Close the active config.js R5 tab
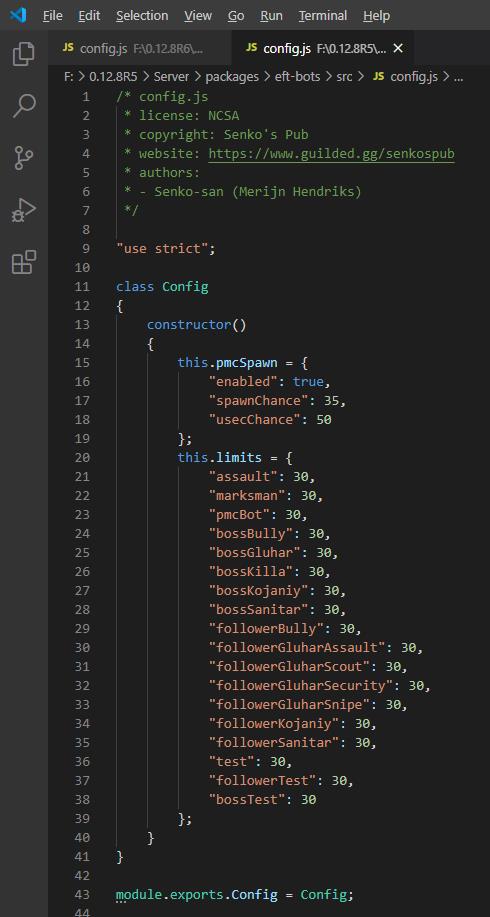This screenshot has height=917, width=490. (398, 49)
